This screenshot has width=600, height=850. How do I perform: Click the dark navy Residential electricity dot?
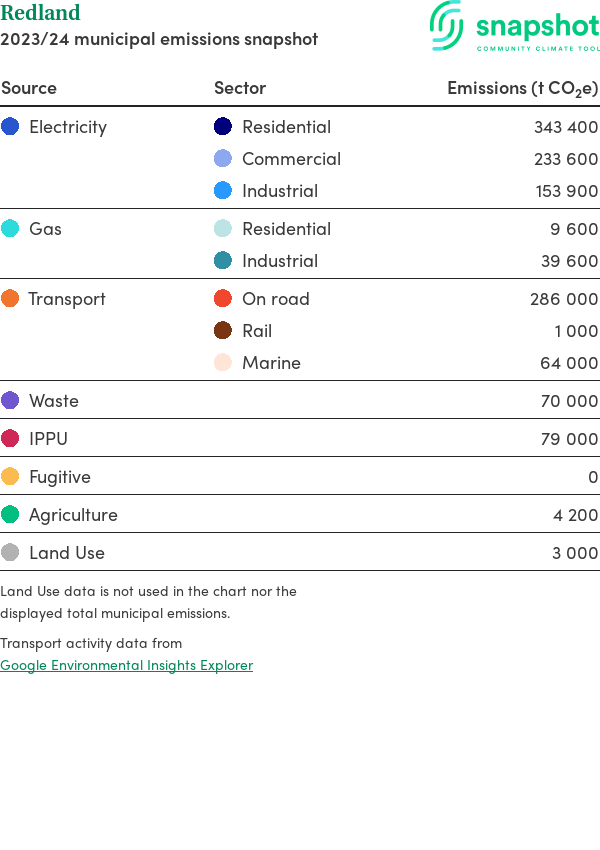[223, 127]
